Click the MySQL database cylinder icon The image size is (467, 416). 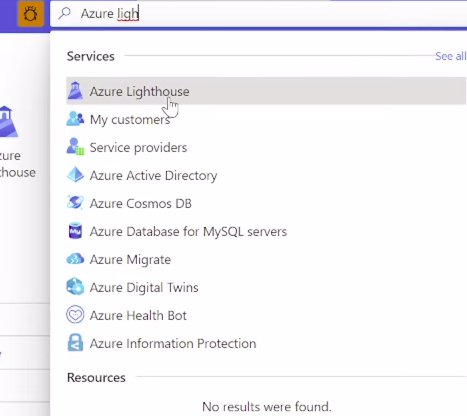[x=75, y=231]
